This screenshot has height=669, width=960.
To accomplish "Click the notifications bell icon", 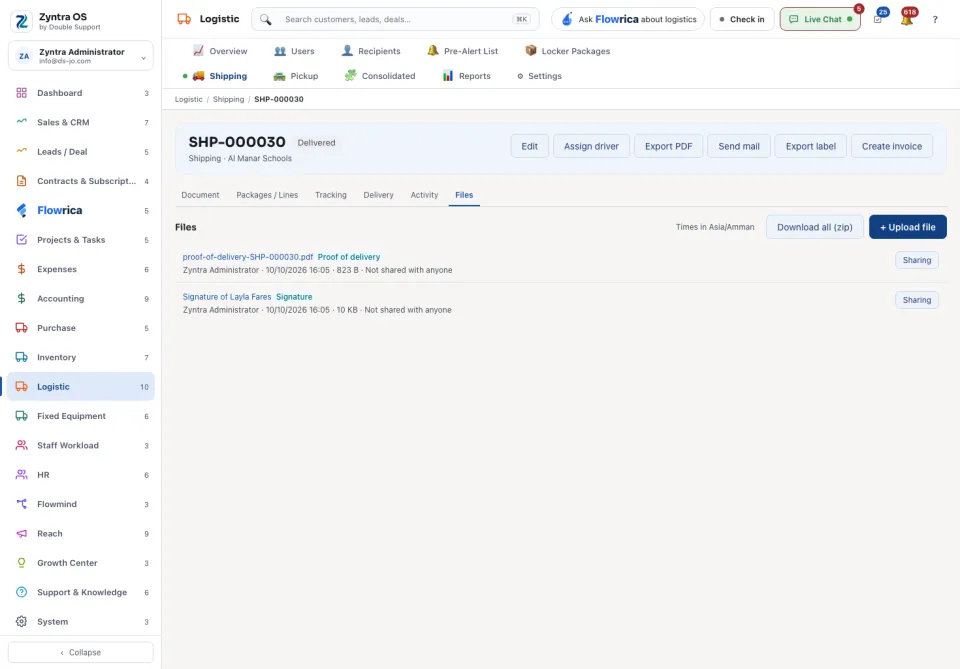I will [x=906, y=20].
